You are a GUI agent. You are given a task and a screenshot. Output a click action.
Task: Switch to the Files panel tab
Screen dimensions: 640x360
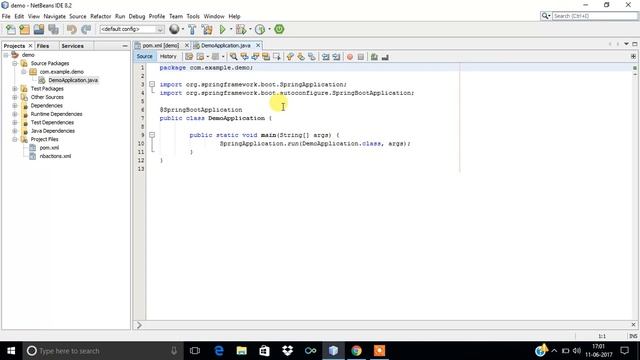tap(43, 46)
